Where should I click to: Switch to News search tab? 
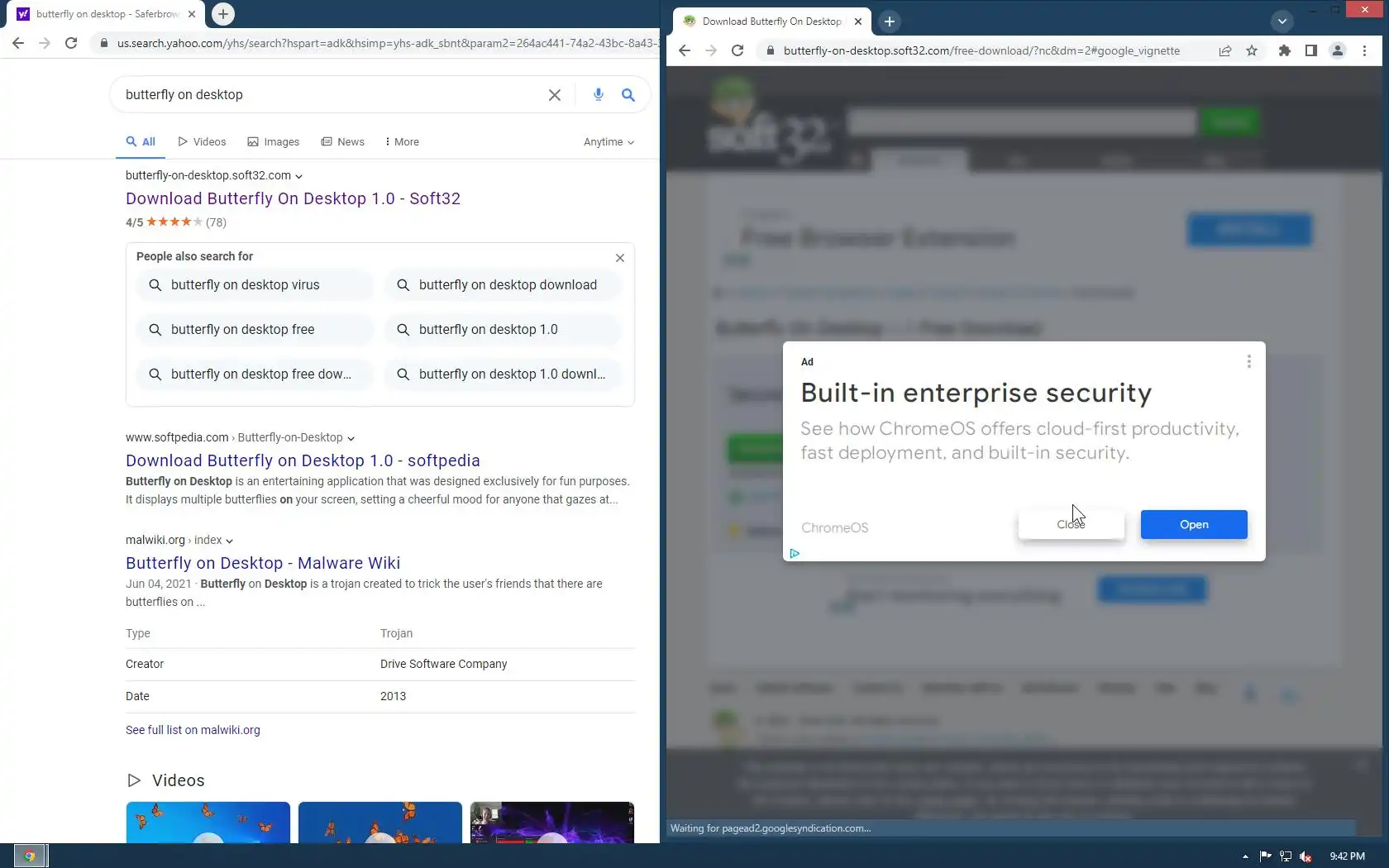click(342, 142)
